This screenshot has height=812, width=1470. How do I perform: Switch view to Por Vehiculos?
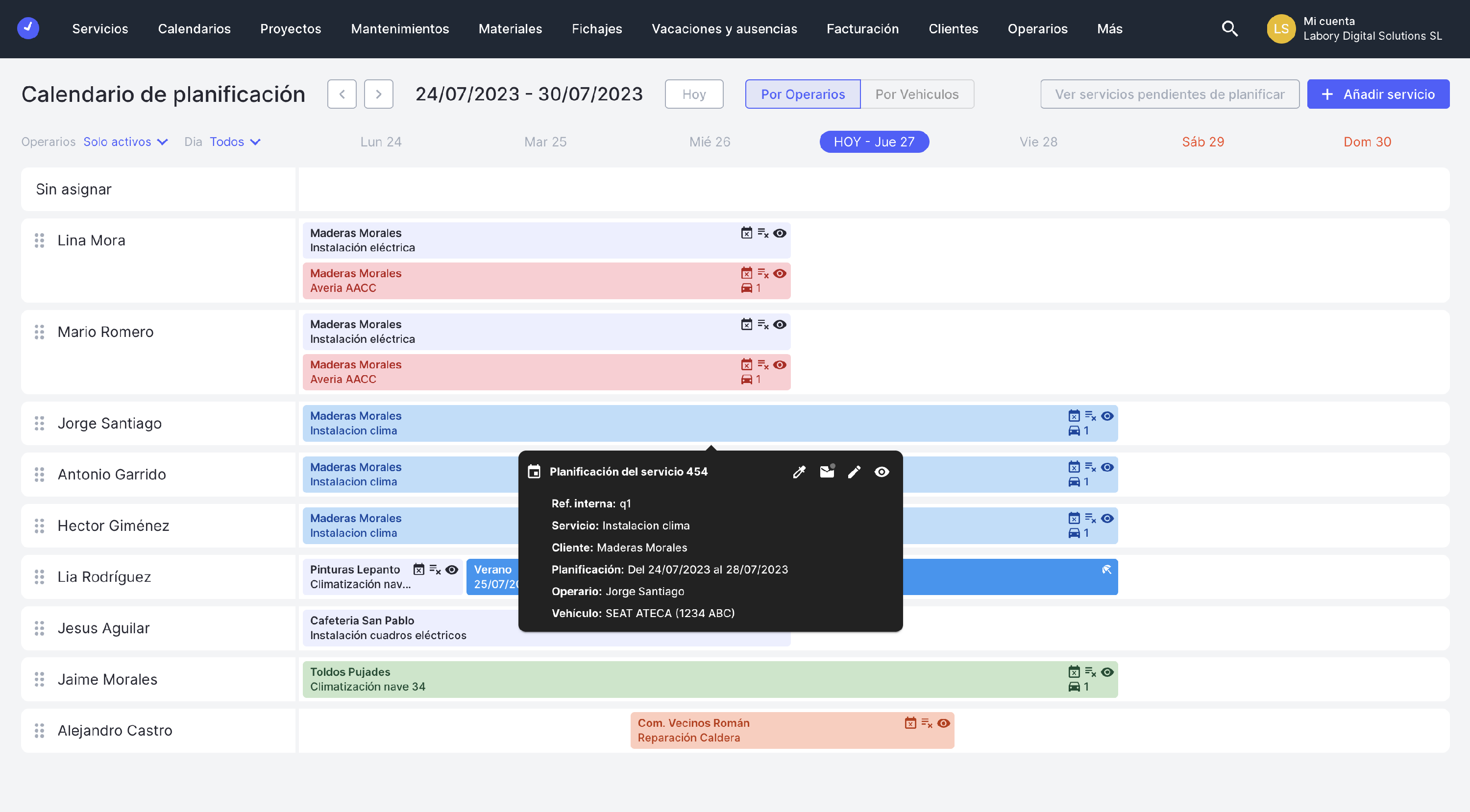pyautogui.click(x=916, y=94)
